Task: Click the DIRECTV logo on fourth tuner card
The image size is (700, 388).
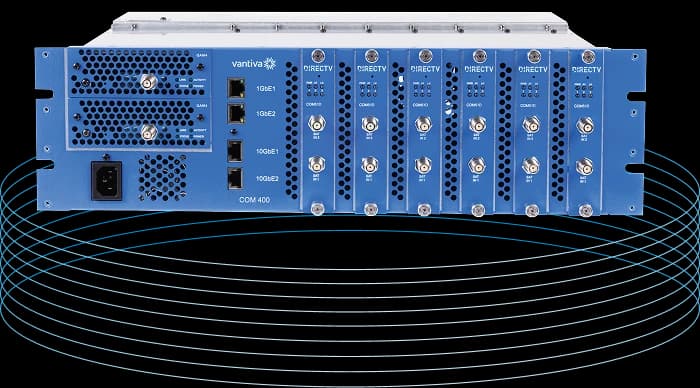Action: (479, 70)
